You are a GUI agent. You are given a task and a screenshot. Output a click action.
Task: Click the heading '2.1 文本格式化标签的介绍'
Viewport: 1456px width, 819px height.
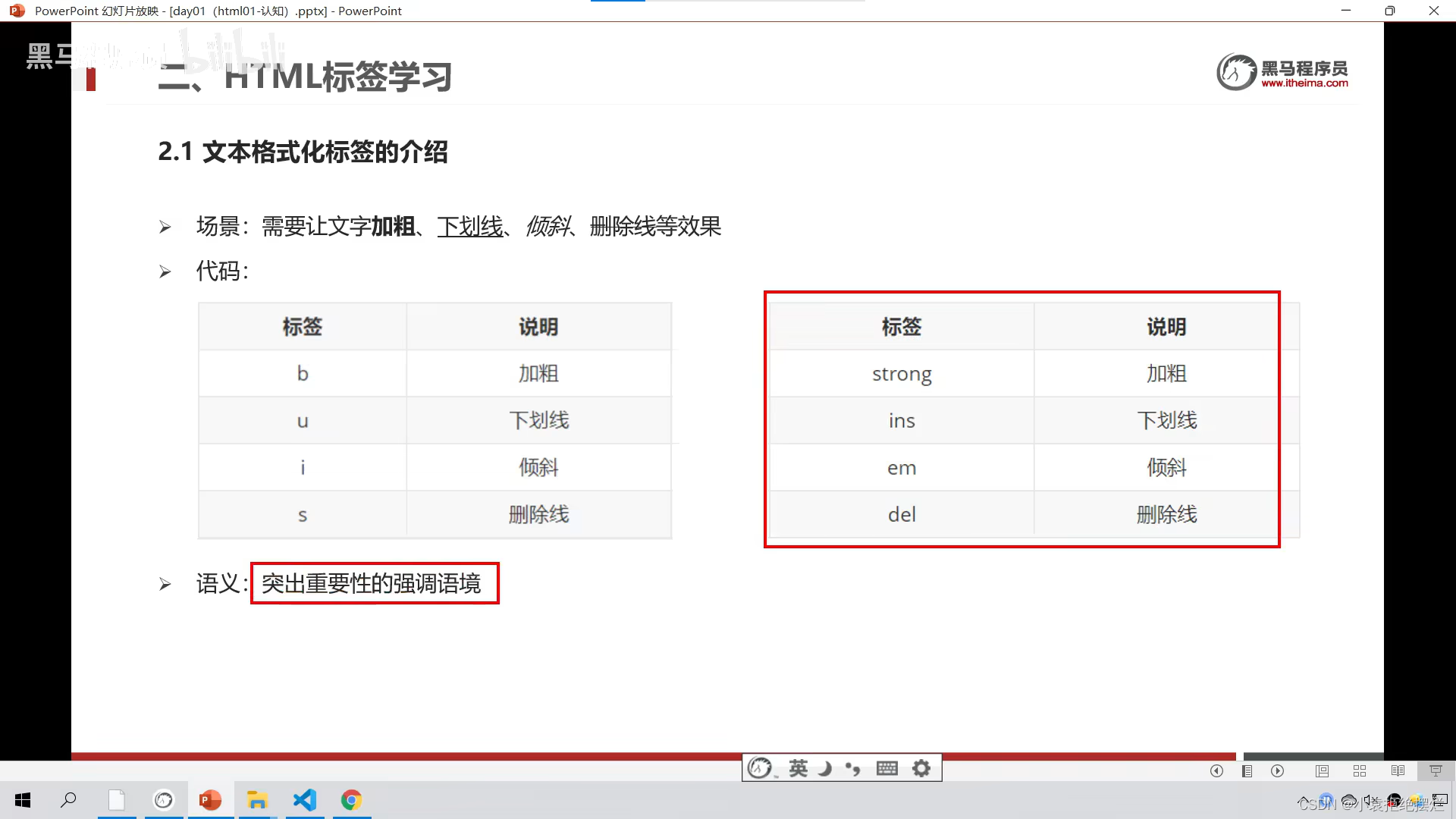coord(303,152)
